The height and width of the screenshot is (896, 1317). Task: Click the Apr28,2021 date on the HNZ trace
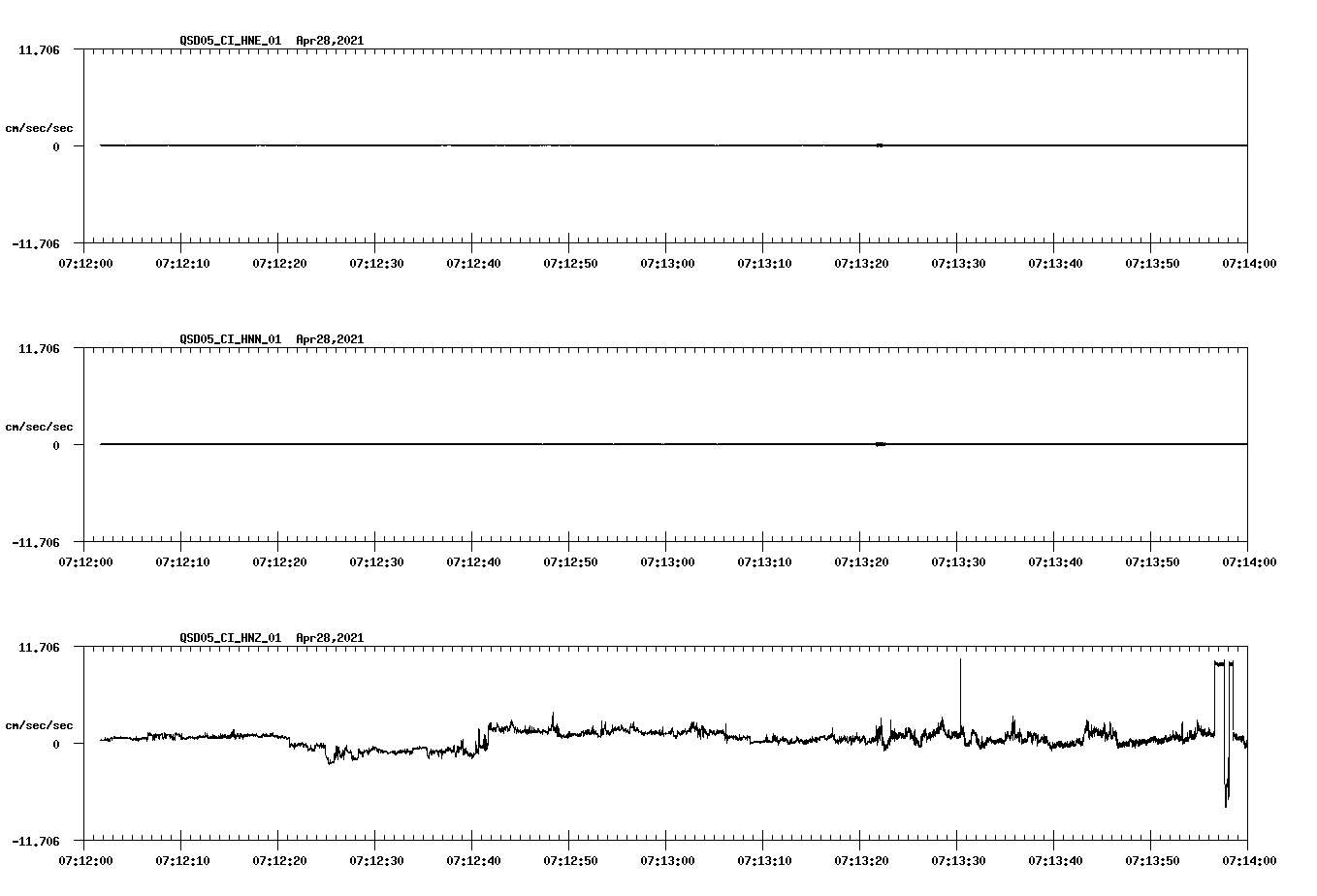[330, 638]
